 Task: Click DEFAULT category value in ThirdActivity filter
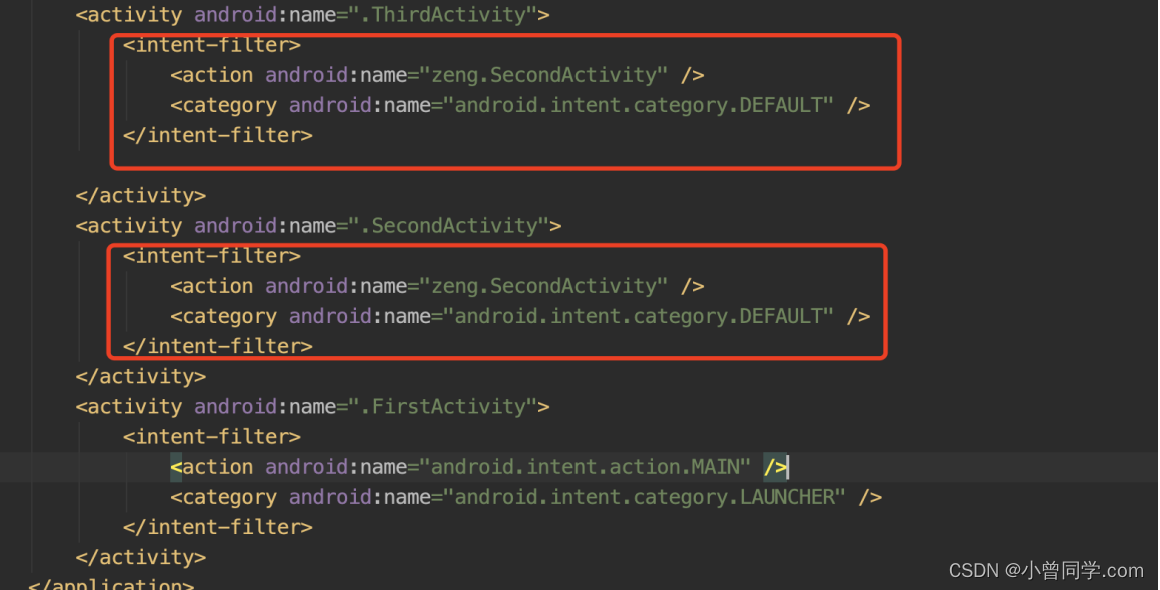(638, 105)
